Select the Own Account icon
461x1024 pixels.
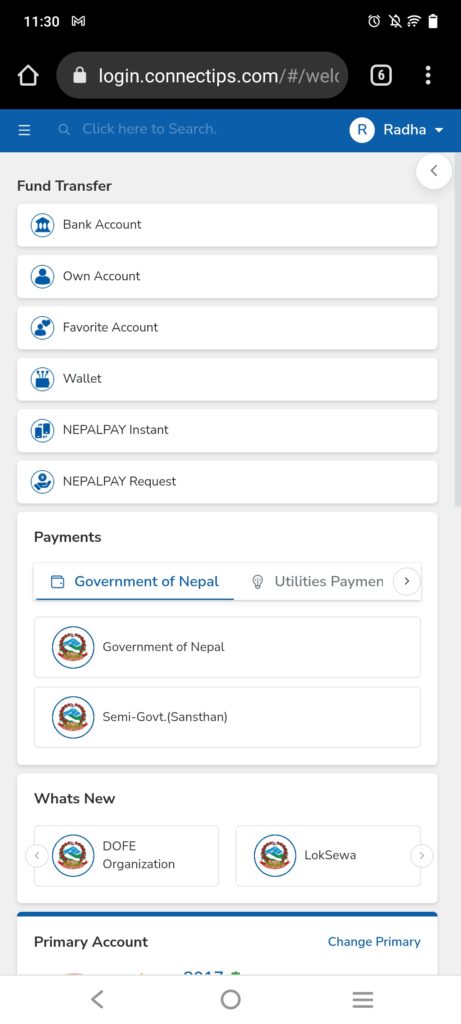tap(42, 276)
